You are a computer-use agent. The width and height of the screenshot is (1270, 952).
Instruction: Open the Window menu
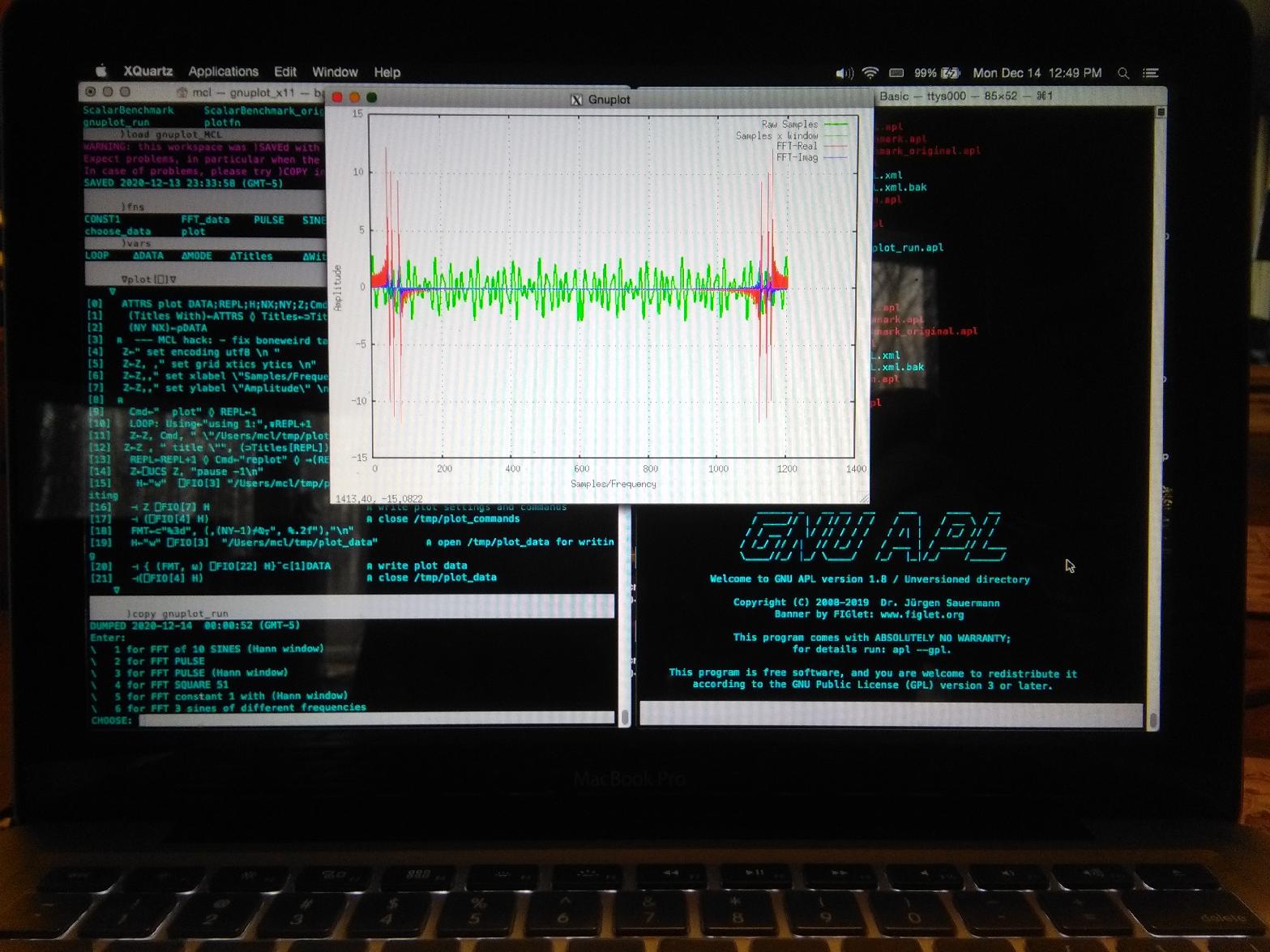335,72
